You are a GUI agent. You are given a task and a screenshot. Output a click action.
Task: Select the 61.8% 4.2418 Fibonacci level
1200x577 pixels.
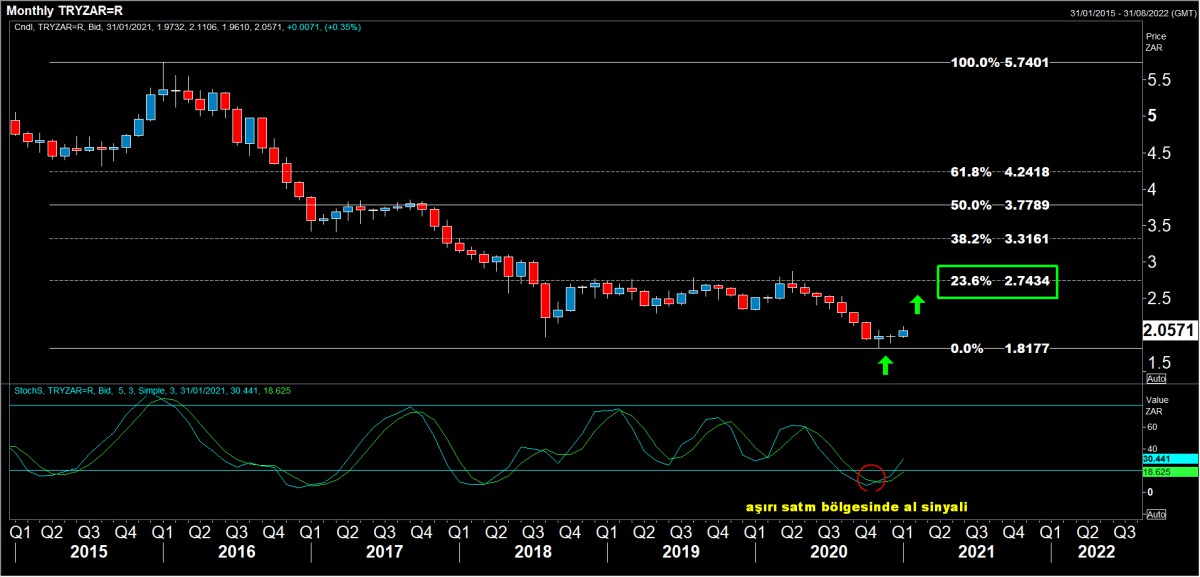pyautogui.click(x=999, y=172)
